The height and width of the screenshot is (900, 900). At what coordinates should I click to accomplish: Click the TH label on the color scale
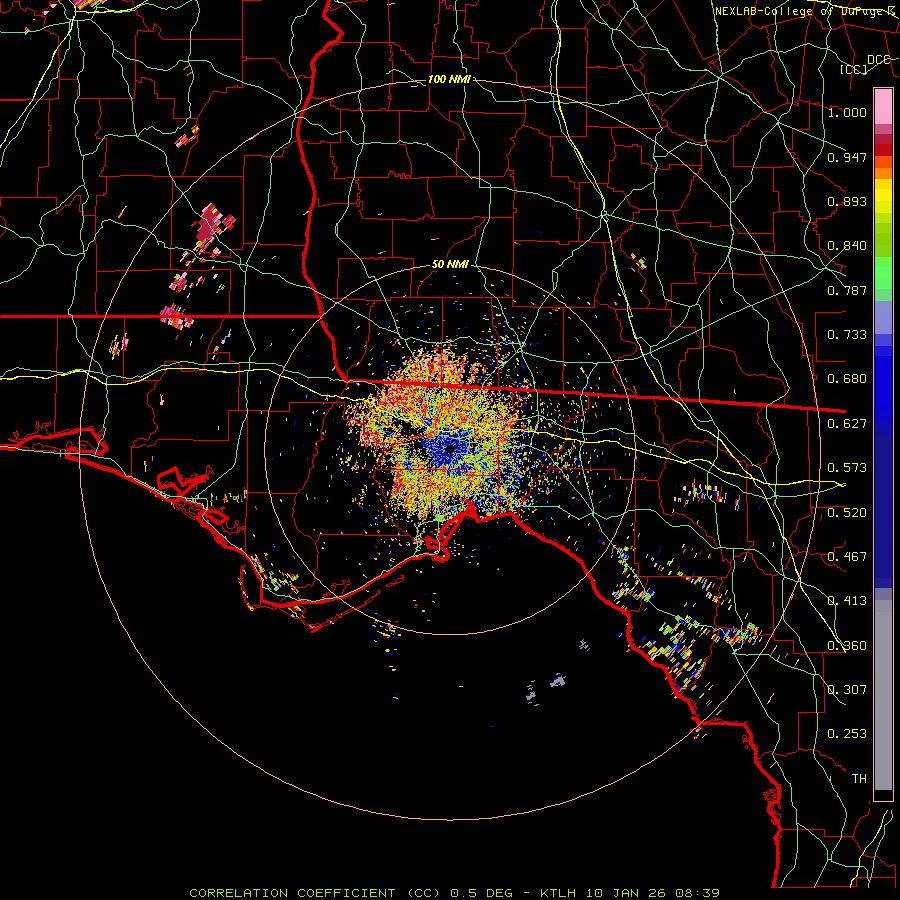point(859,779)
